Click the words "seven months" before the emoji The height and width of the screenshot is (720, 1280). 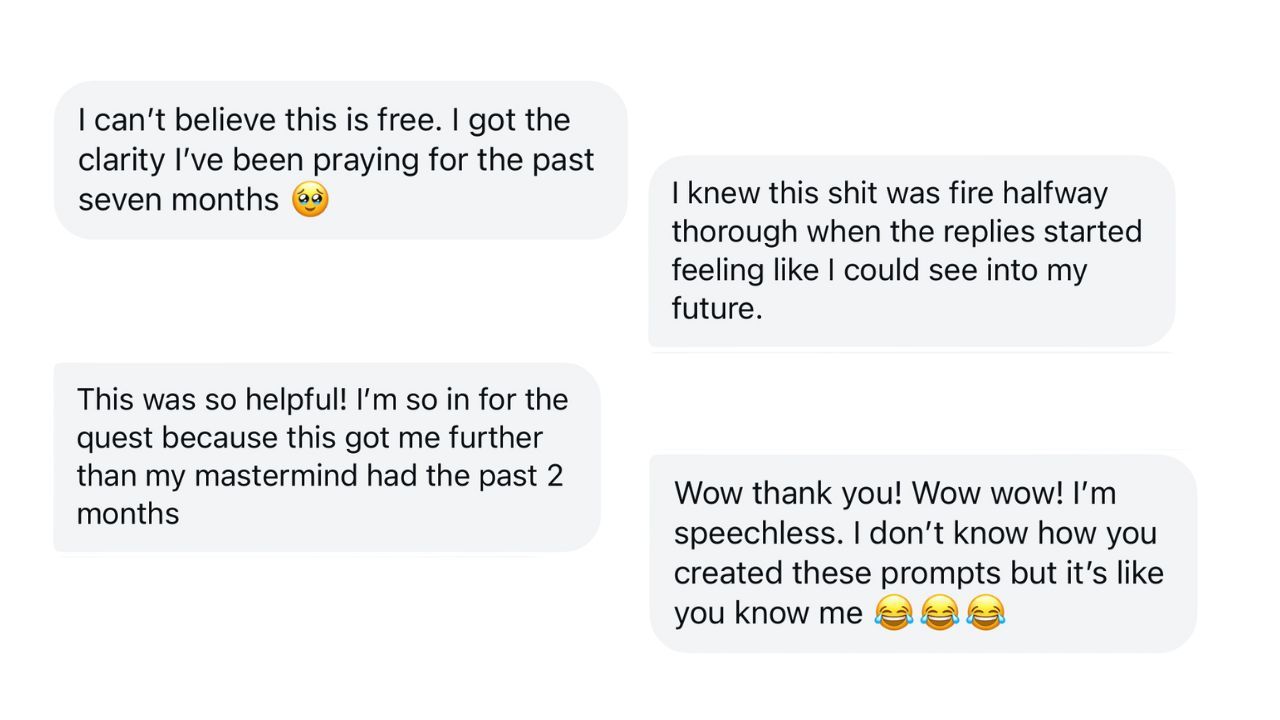point(178,200)
